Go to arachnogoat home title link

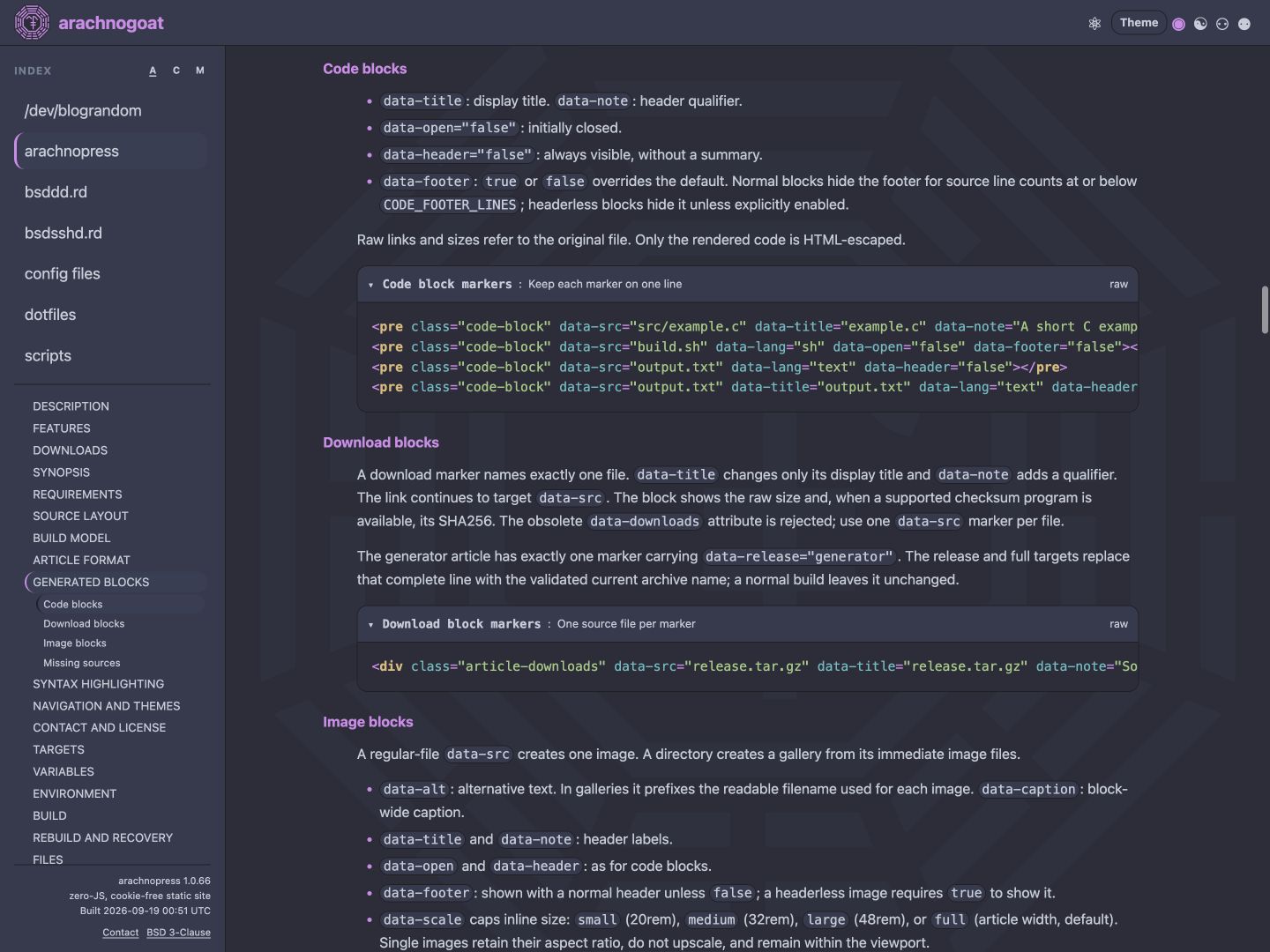pos(111,23)
